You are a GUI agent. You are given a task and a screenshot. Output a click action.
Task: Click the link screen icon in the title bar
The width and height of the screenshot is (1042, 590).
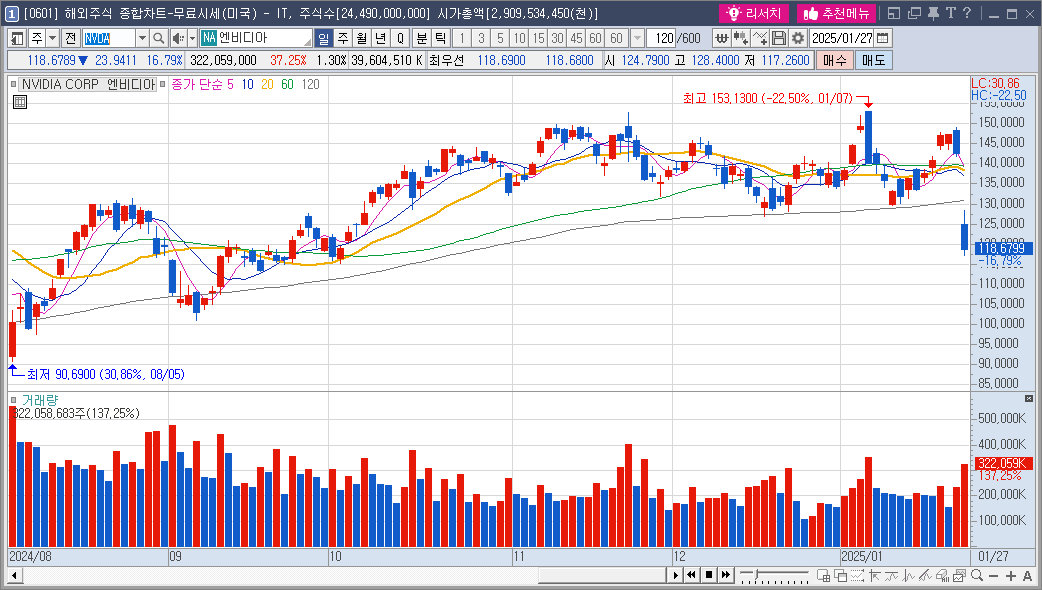(x=894, y=13)
